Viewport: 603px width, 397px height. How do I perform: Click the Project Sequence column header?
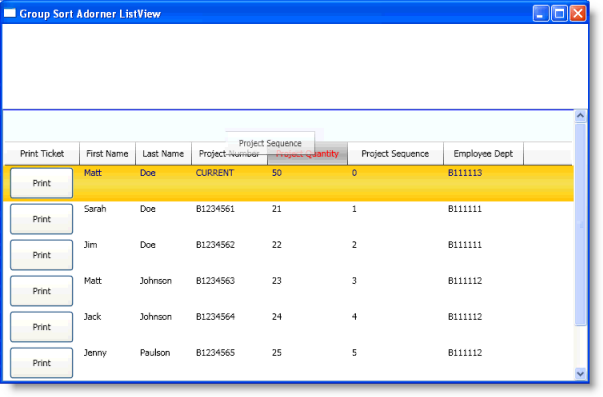coord(395,153)
